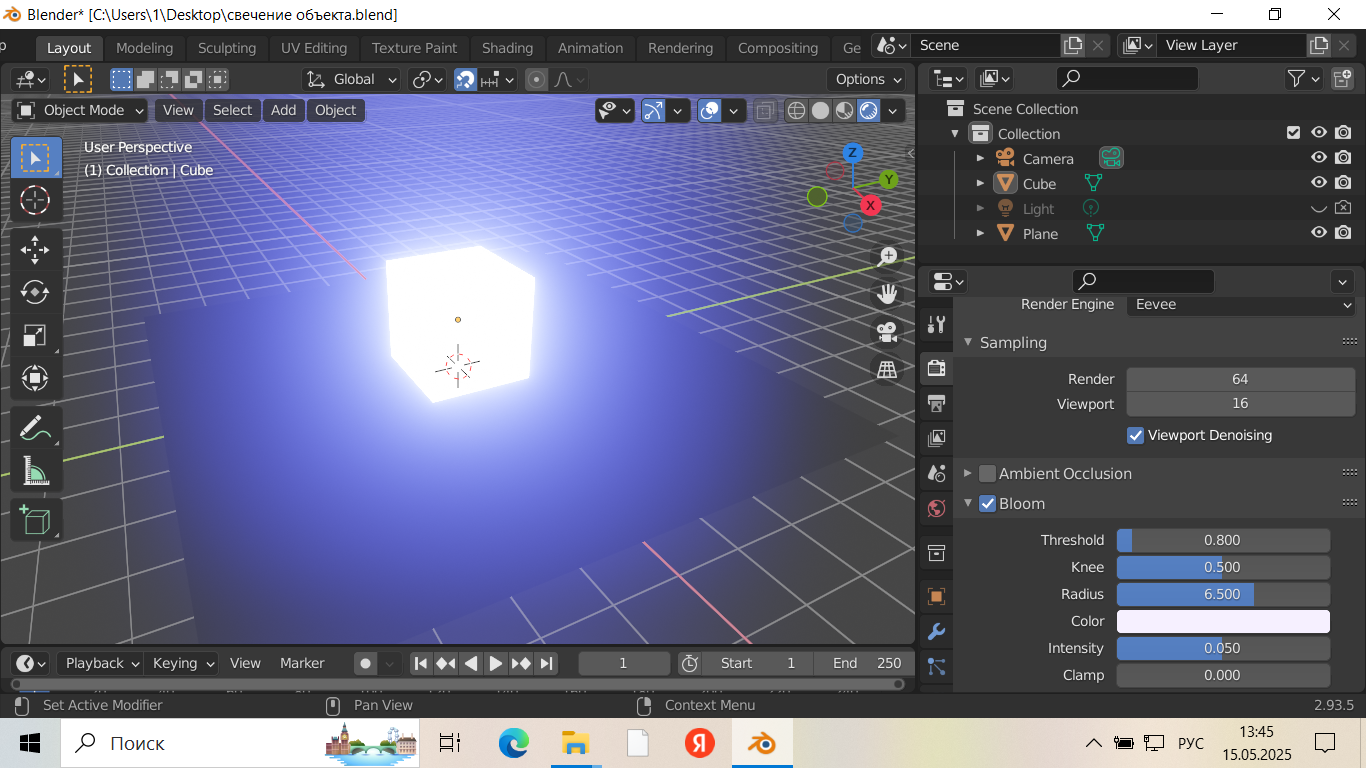Activate the Scale tool
This screenshot has height=768, width=1366.
tap(35, 335)
